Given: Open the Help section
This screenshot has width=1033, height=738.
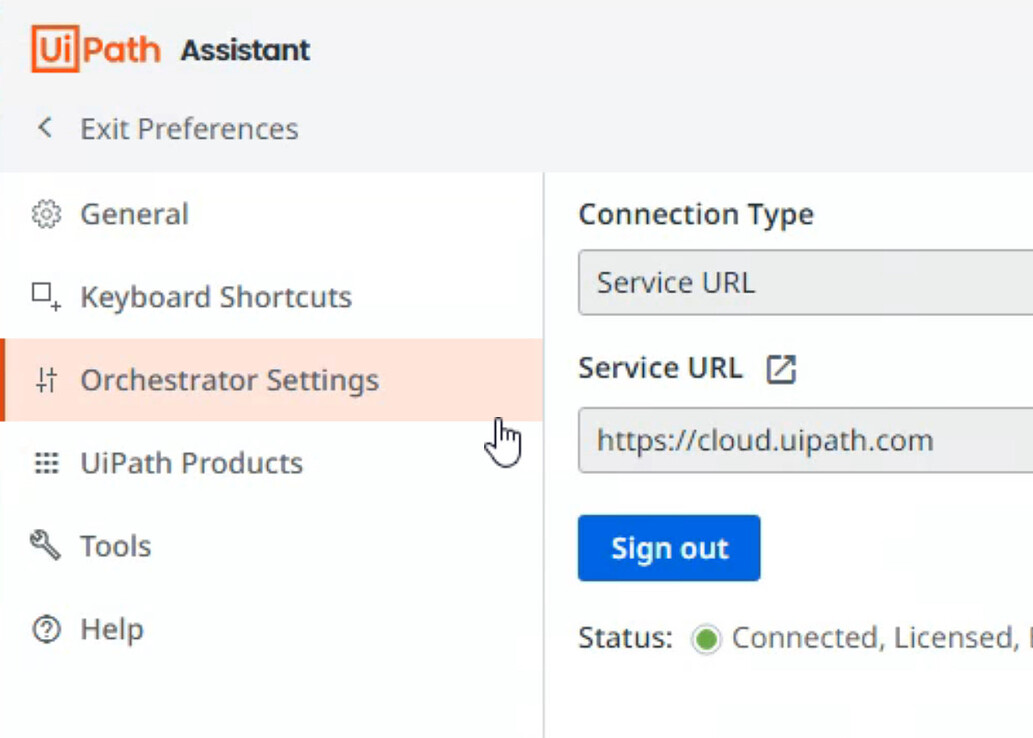Looking at the screenshot, I should point(112,629).
